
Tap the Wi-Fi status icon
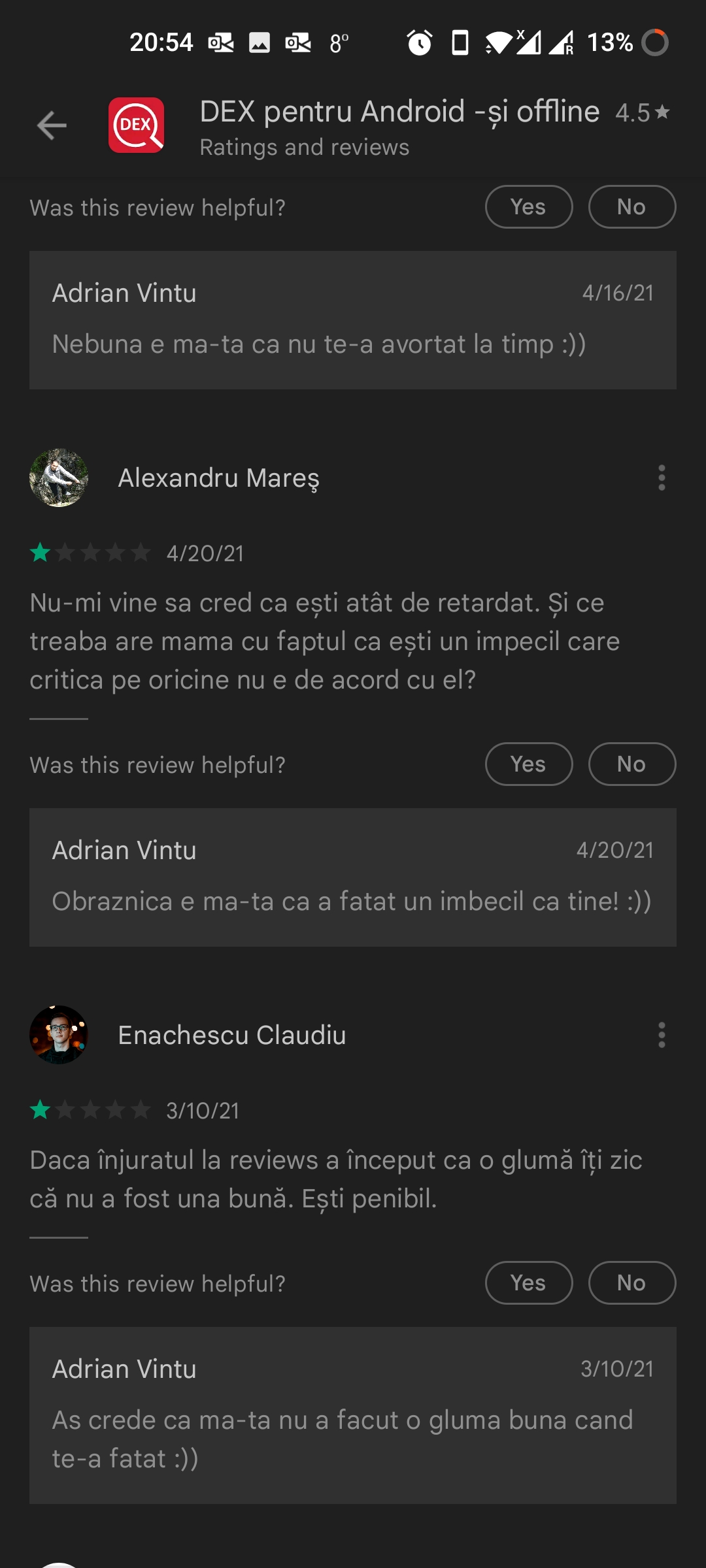coord(499,43)
